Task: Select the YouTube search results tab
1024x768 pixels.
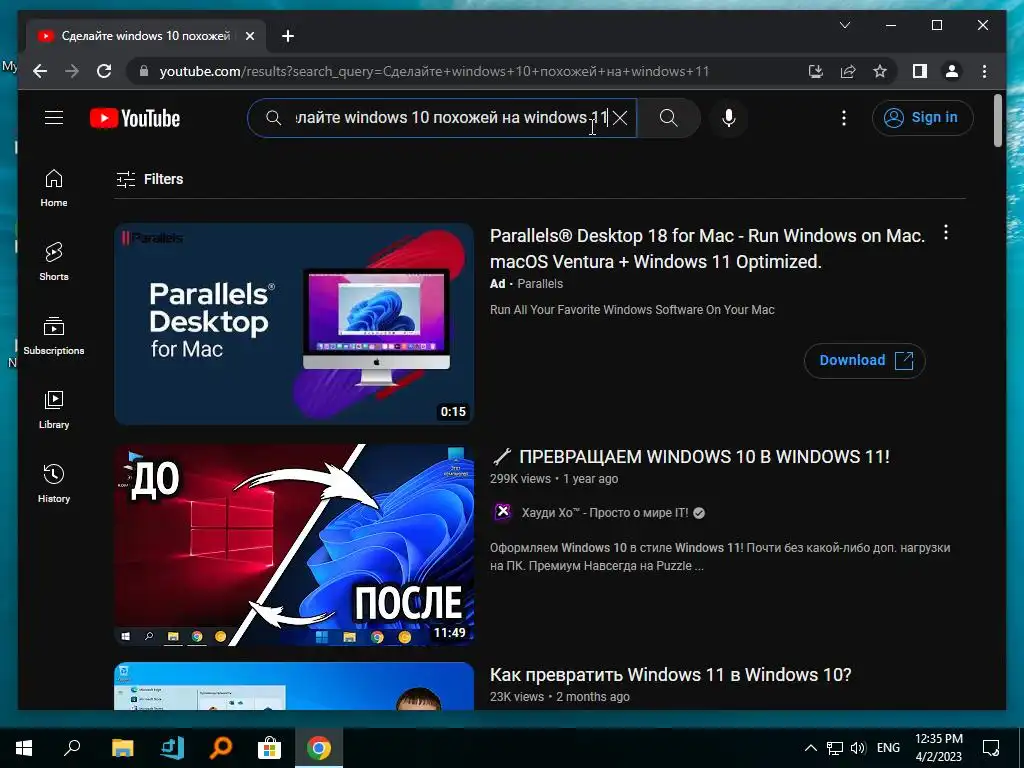Action: (146, 36)
